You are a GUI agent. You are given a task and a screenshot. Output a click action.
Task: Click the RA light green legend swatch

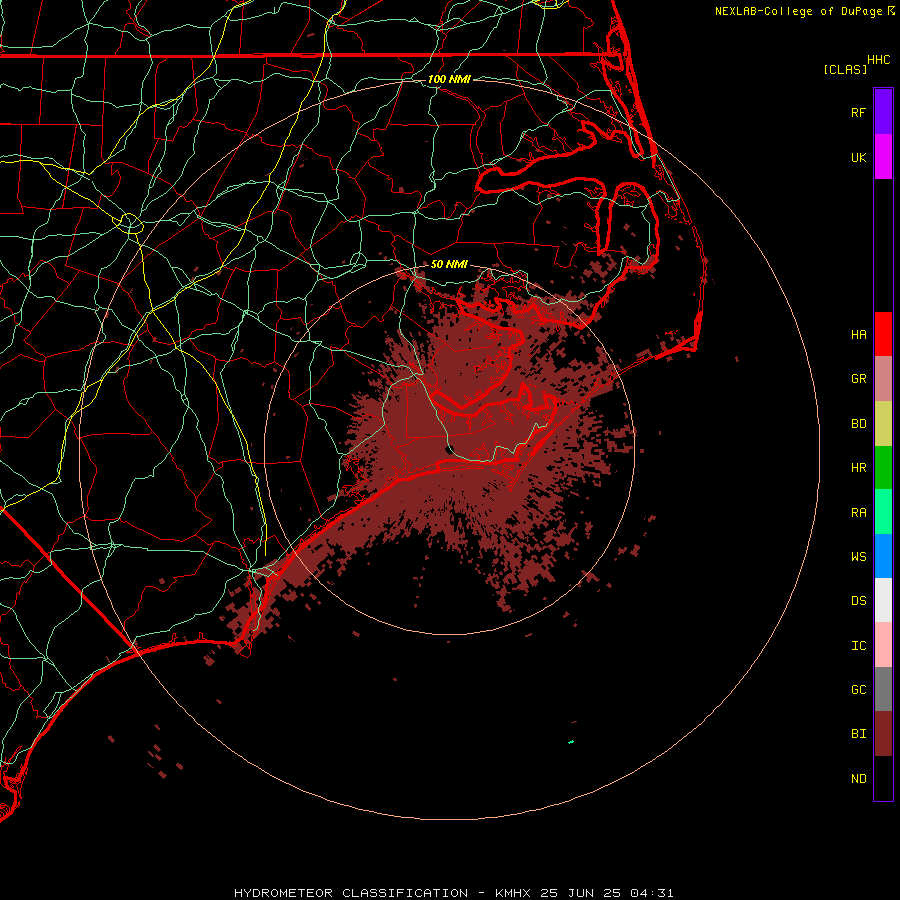click(883, 512)
